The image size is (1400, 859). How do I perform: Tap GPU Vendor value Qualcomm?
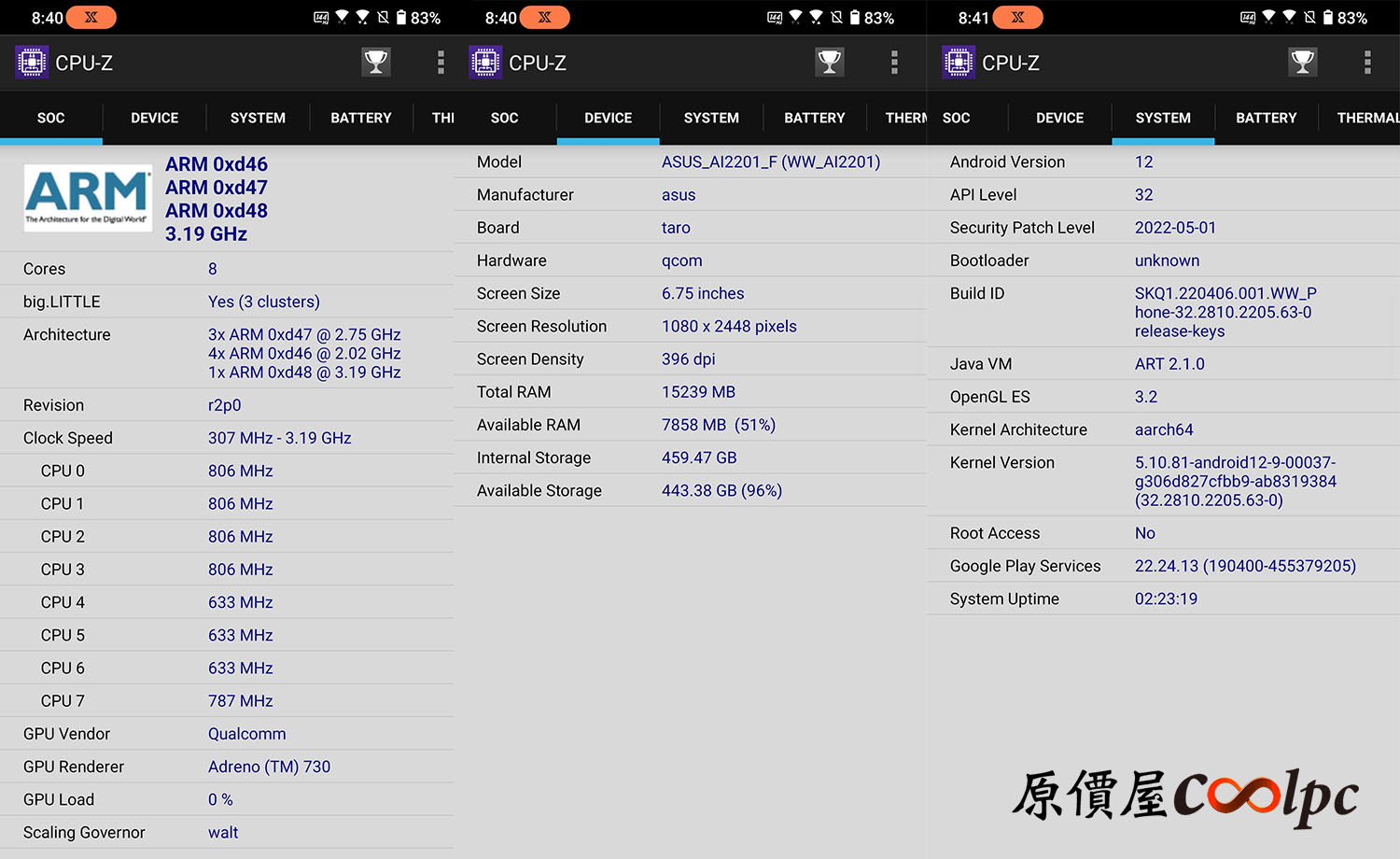(x=247, y=734)
